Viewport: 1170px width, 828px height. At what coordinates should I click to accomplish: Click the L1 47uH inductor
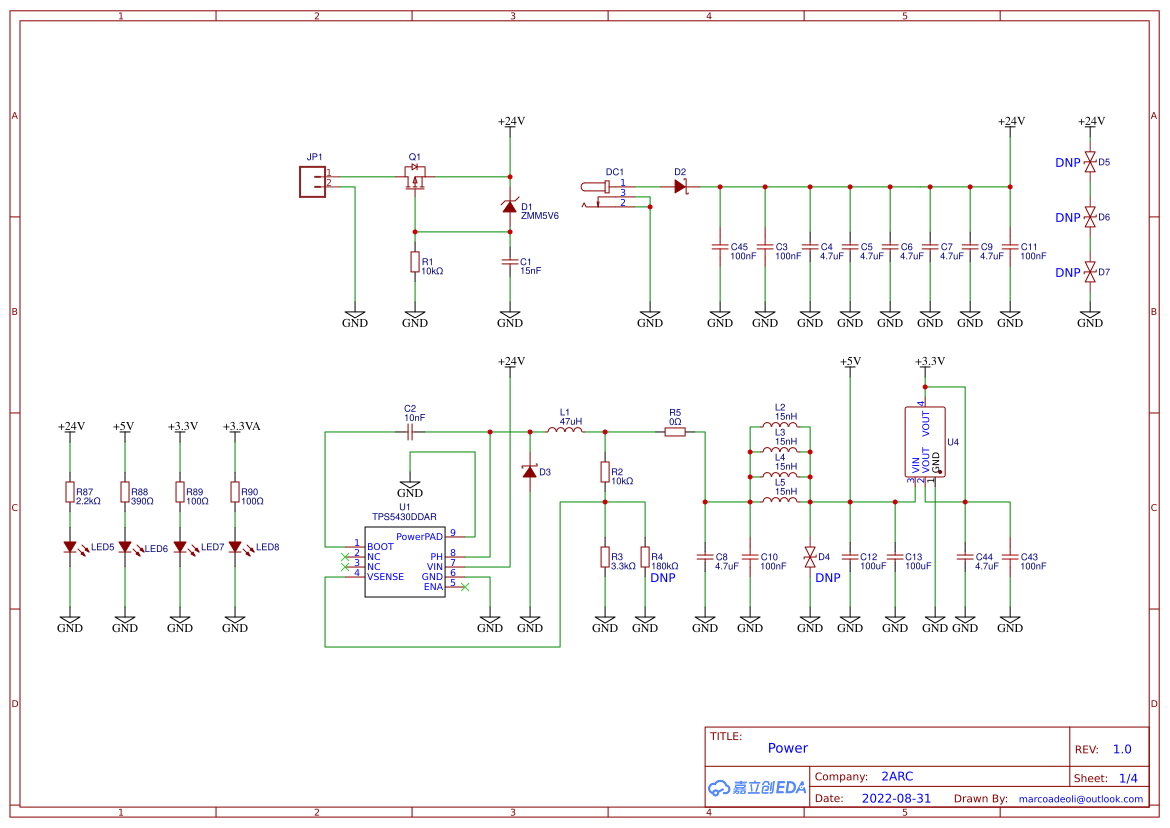[565, 431]
